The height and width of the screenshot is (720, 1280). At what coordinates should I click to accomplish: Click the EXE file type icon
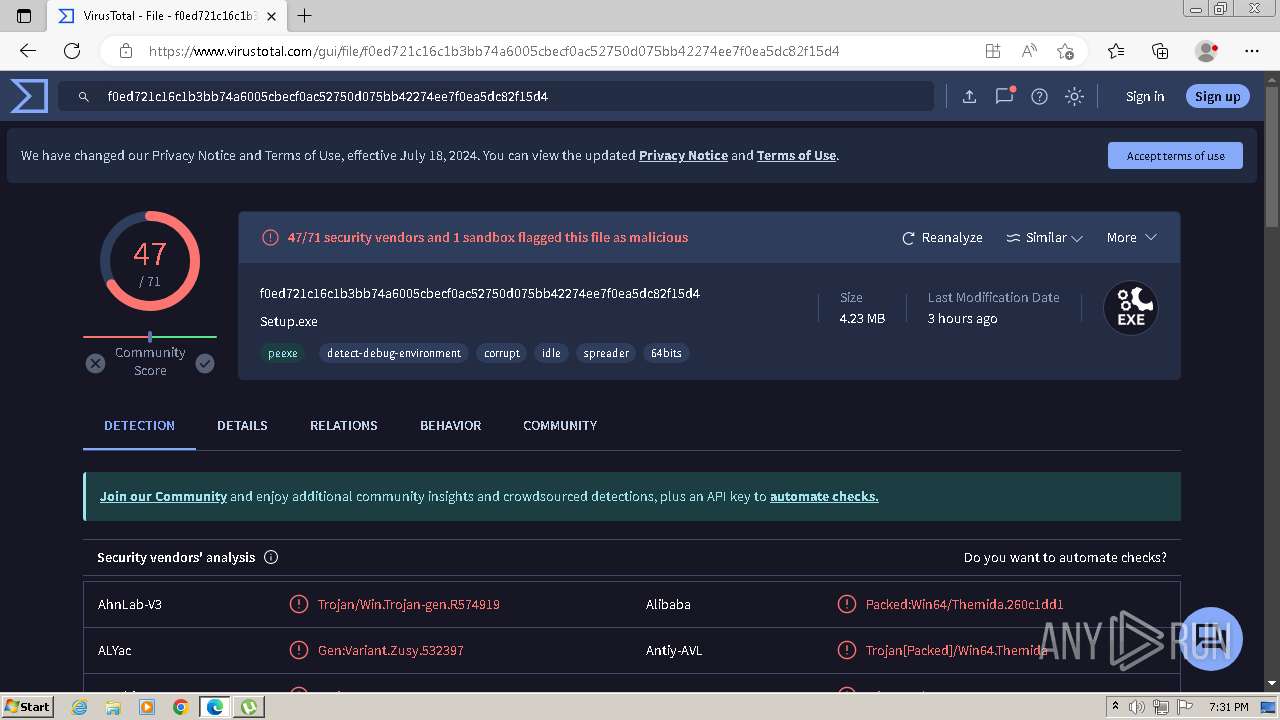tap(1131, 308)
